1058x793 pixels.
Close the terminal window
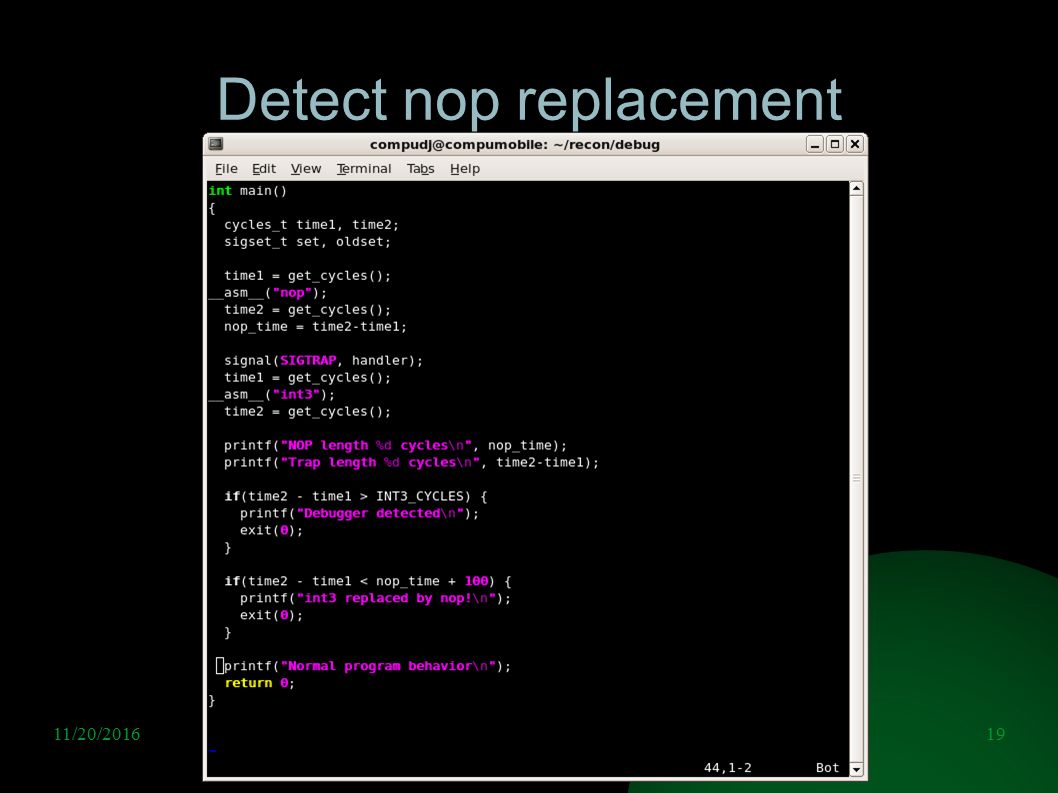point(855,144)
